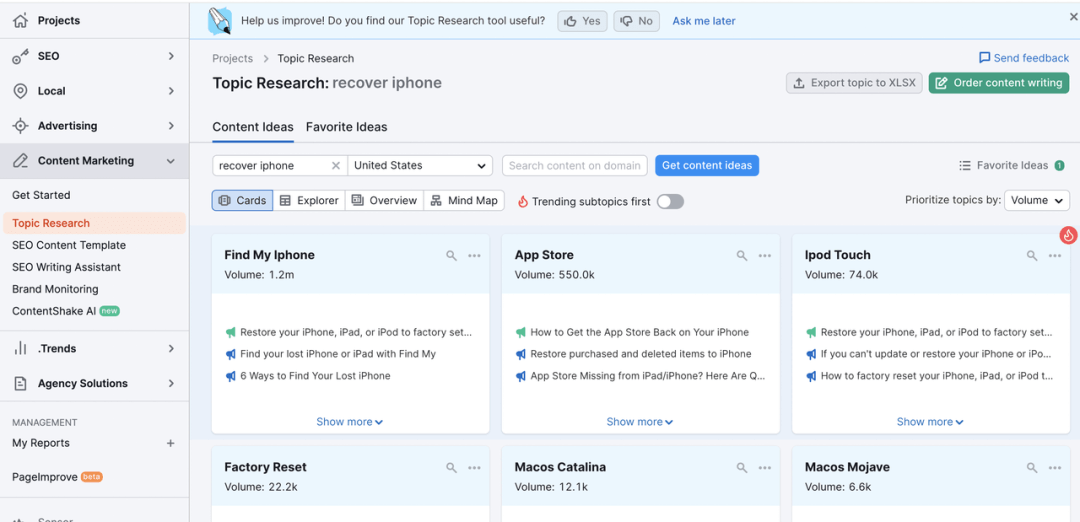Click the Get content ideas button

pos(707,166)
